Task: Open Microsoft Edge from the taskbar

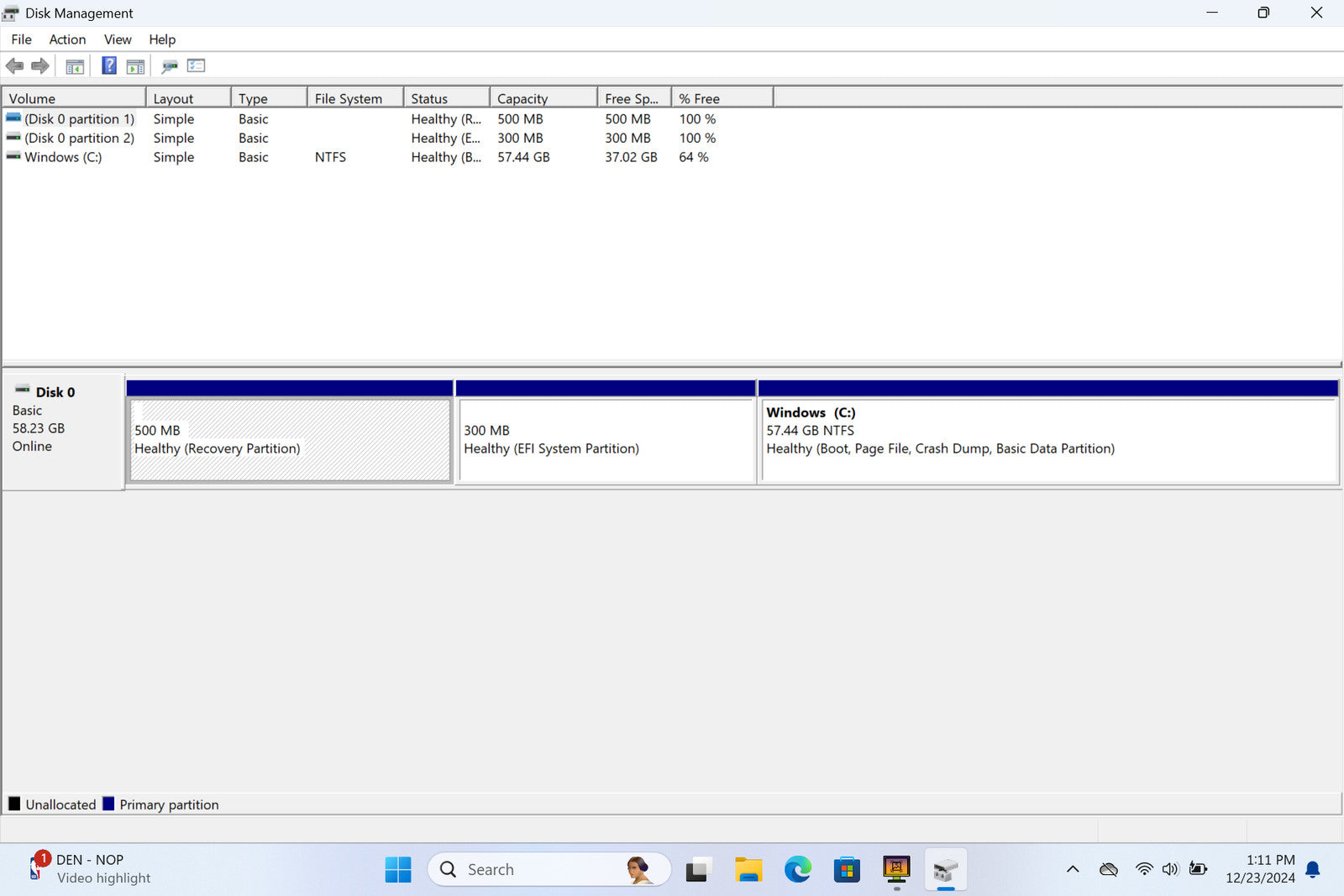Action: click(797, 869)
